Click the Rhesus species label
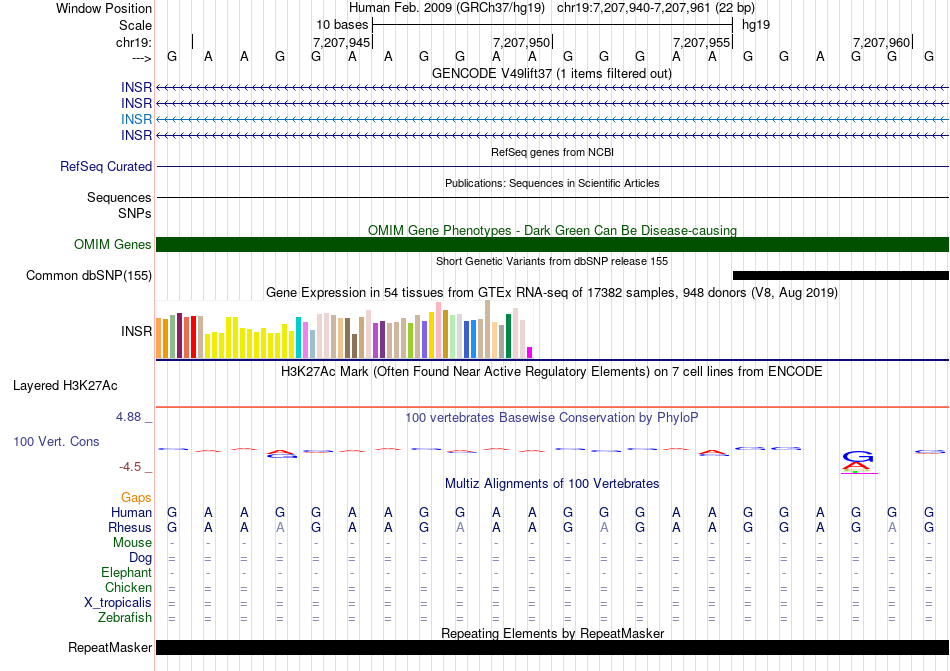Screen dimensions: 950x671 (x=130, y=528)
